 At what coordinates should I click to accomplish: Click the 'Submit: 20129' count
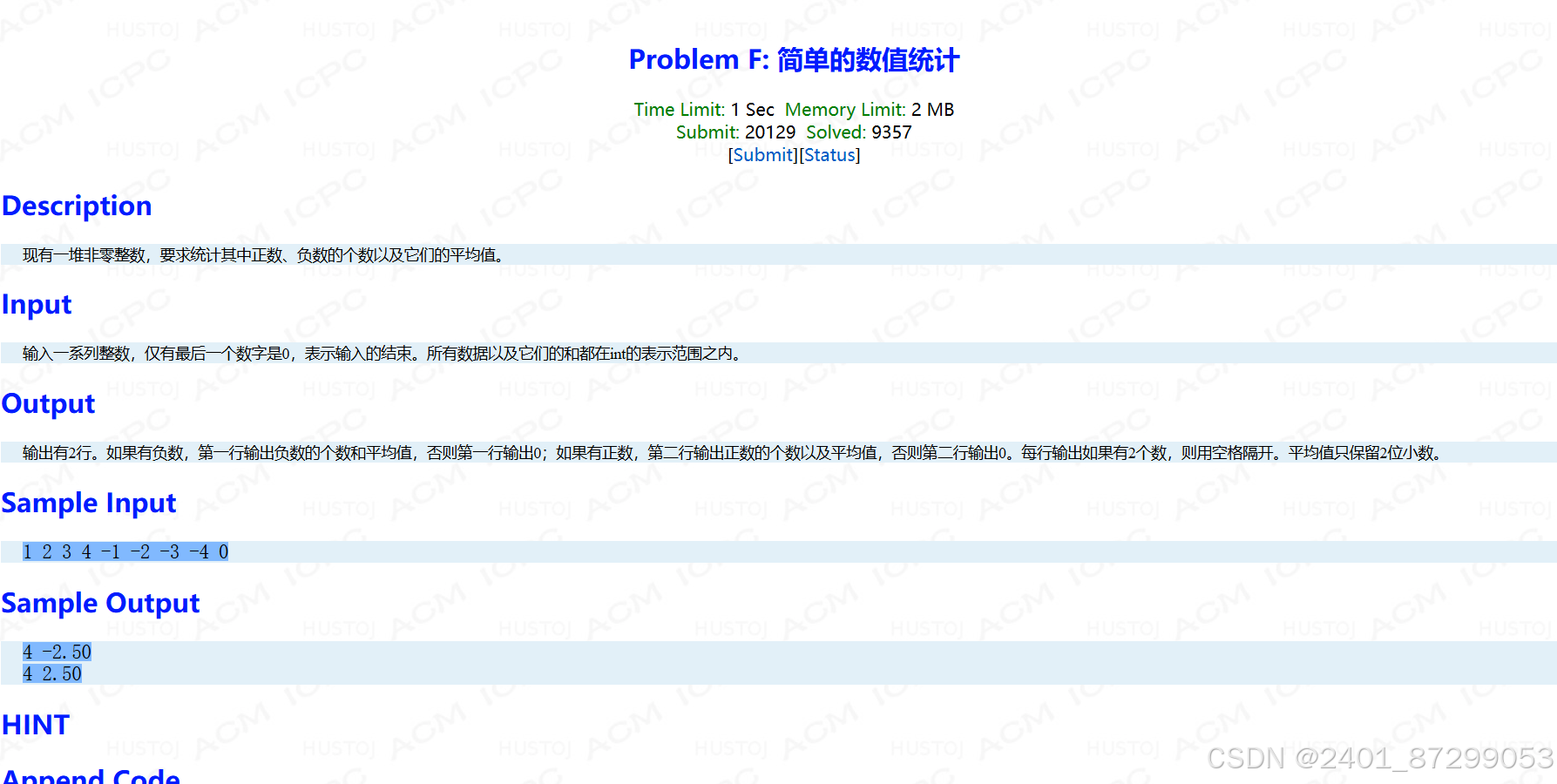point(735,132)
